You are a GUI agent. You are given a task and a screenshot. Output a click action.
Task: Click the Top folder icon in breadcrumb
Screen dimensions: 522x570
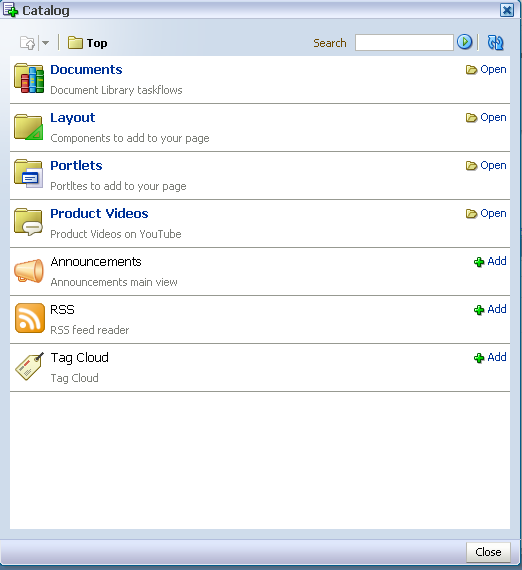click(75, 43)
